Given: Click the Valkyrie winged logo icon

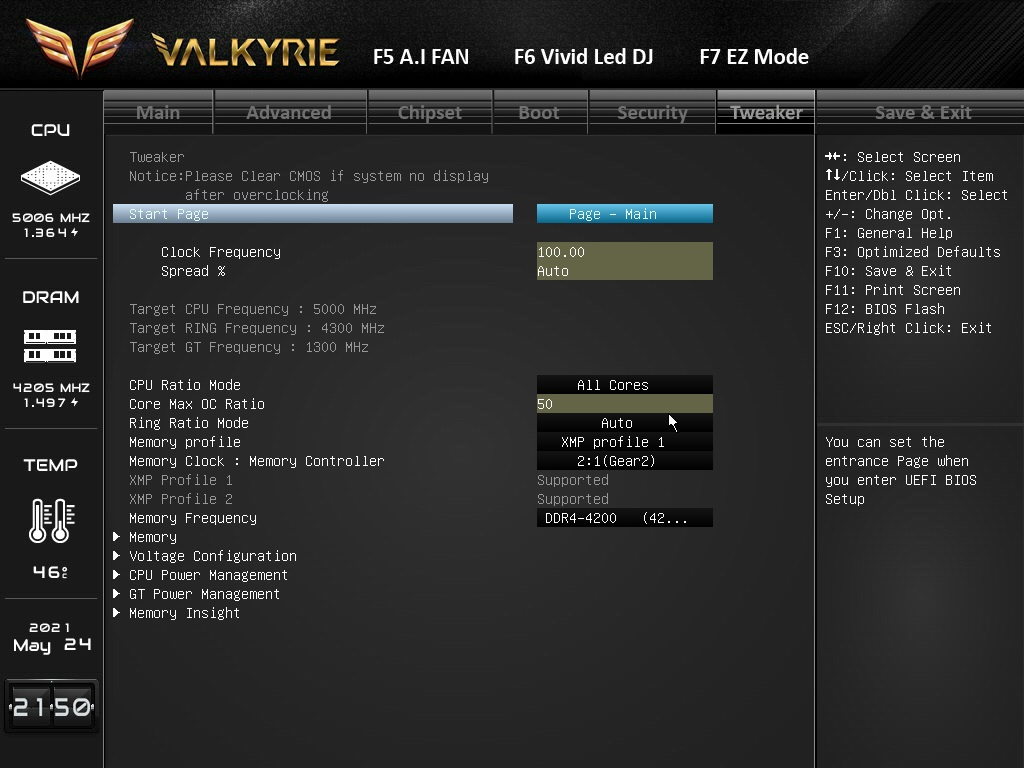Looking at the screenshot, I should click(79, 47).
